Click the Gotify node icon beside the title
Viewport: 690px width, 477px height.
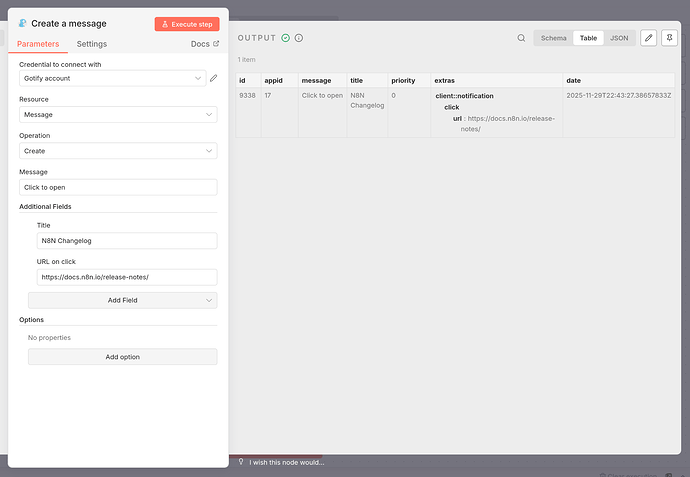tap(22, 23)
